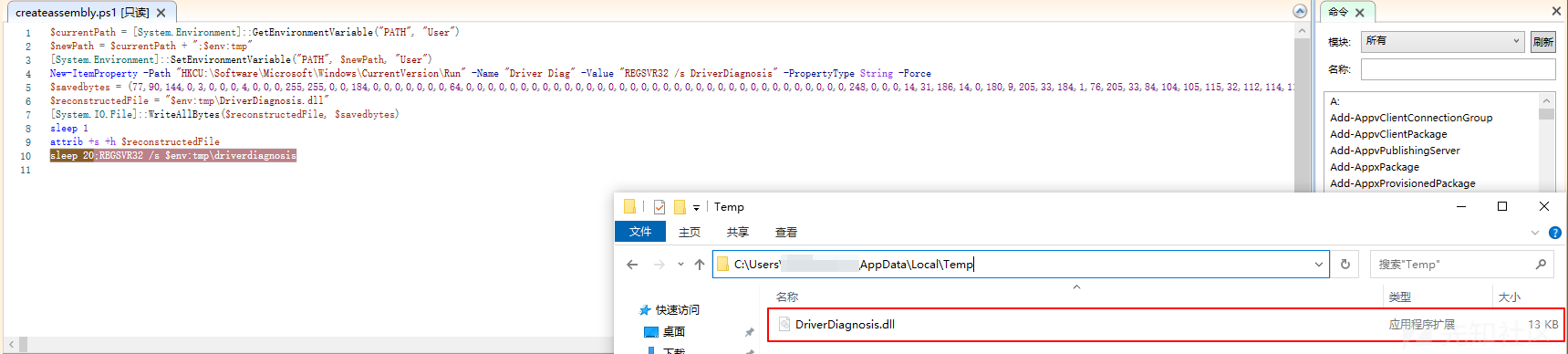Open the address bar history dropdown
The image size is (1568, 354).
coord(1319,265)
